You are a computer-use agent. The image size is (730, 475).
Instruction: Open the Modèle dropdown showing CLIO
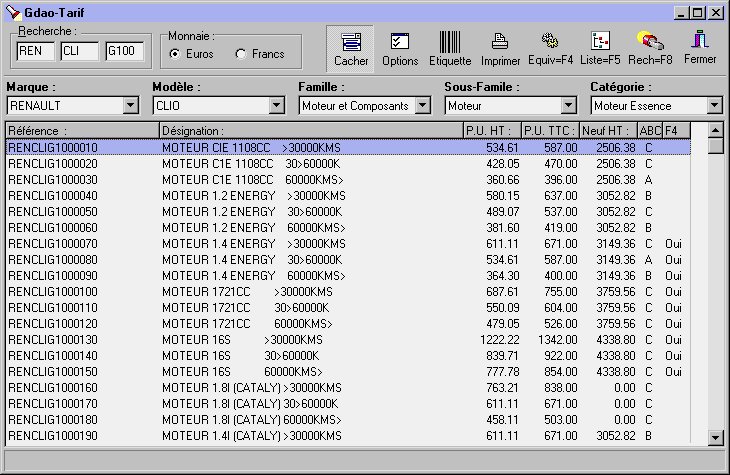[x=277, y=105]
